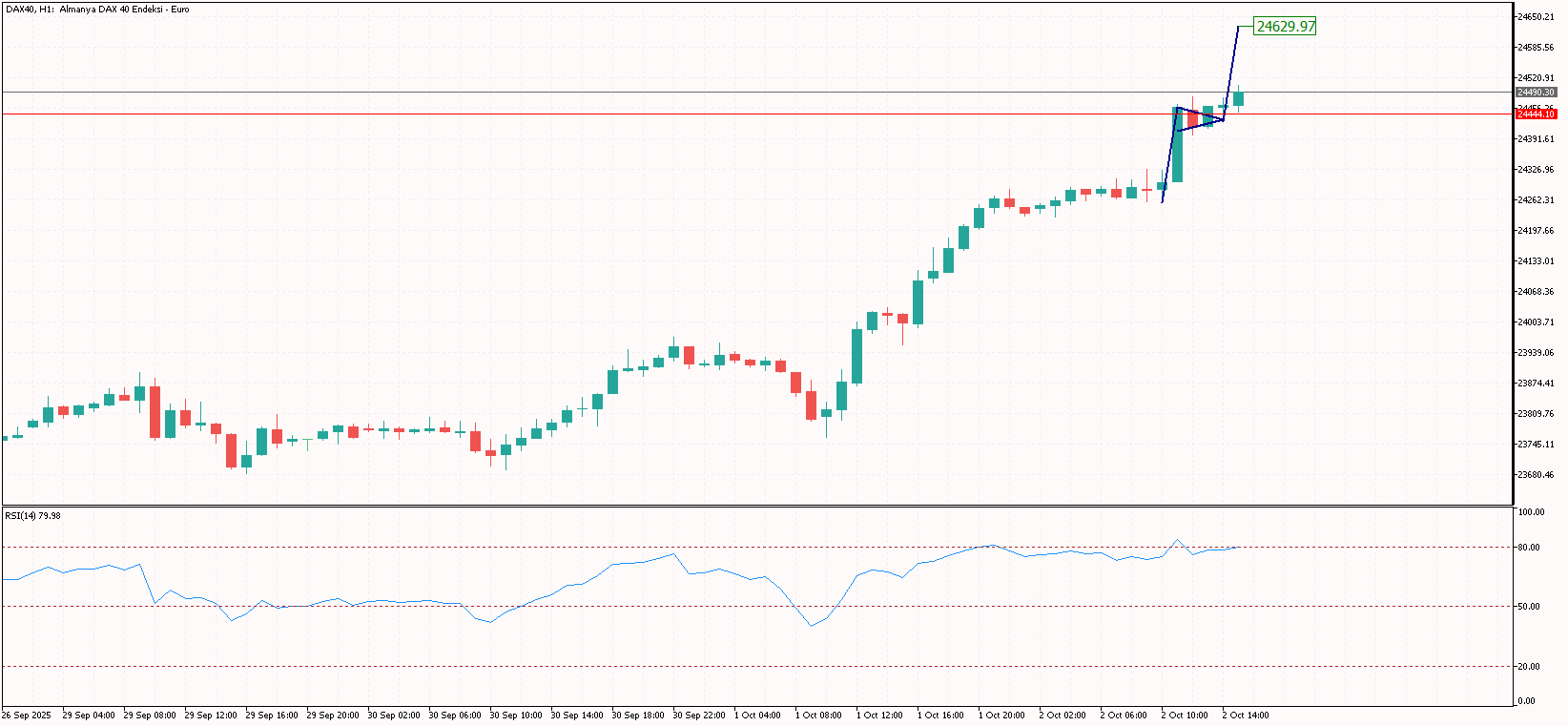Click the 1 Oct 20:00 time label

click(1001, 716)
